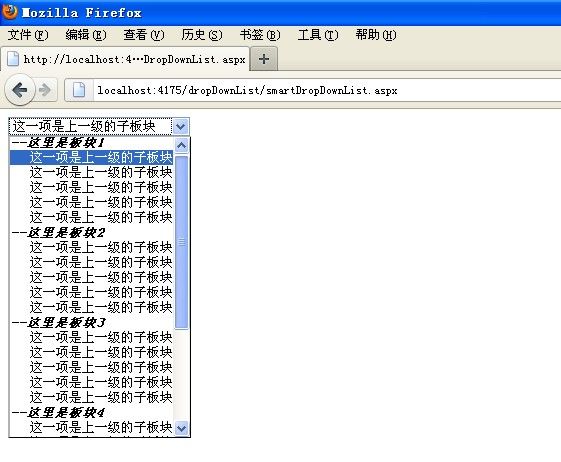Collapse the combo box via its arrow
561x462 pixels.
pos(181,126)
